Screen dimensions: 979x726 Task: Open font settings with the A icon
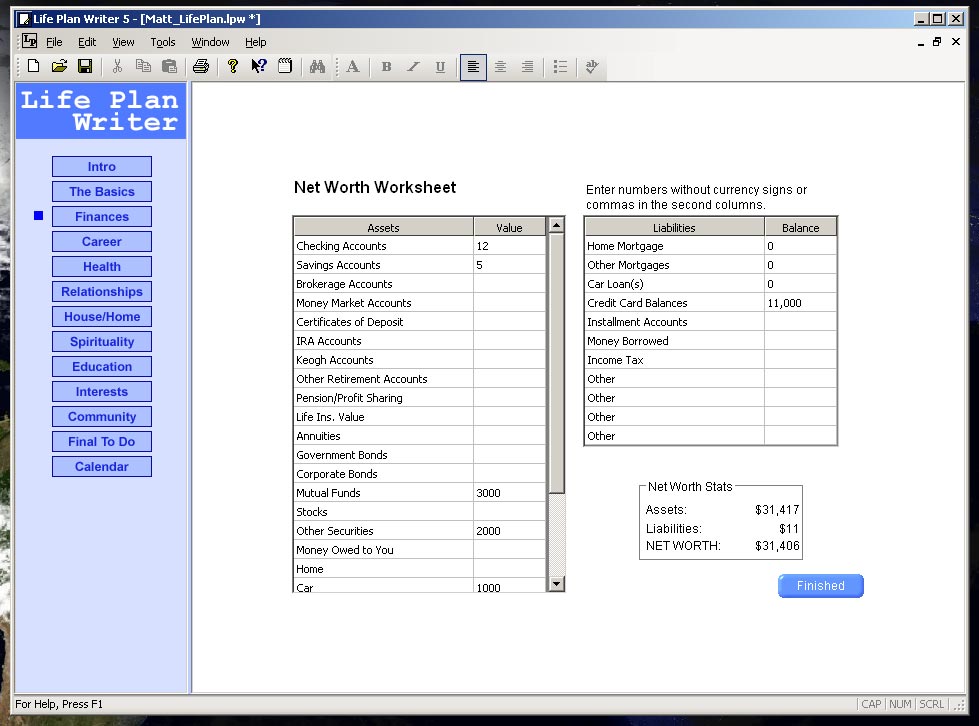353,66
